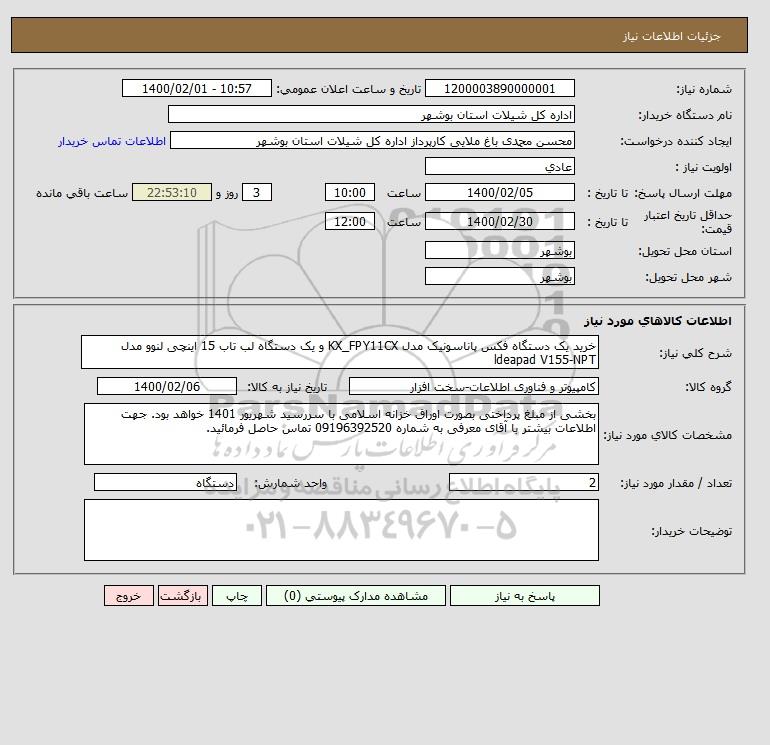Click the بازگشت back button
Viewport: 770px width, 745px height.
point(183,595)
